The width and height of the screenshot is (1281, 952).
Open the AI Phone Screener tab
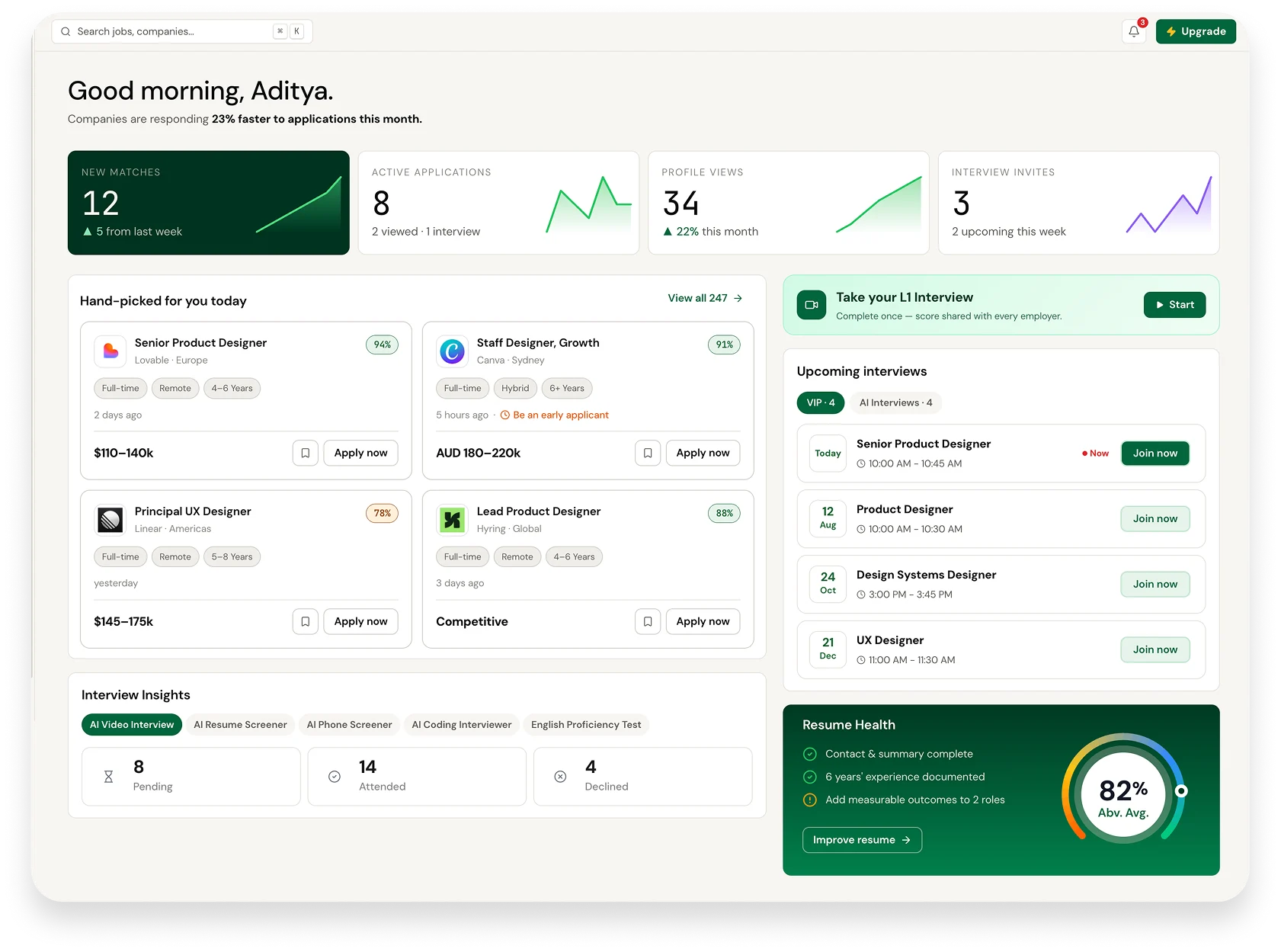pos(349,724)
